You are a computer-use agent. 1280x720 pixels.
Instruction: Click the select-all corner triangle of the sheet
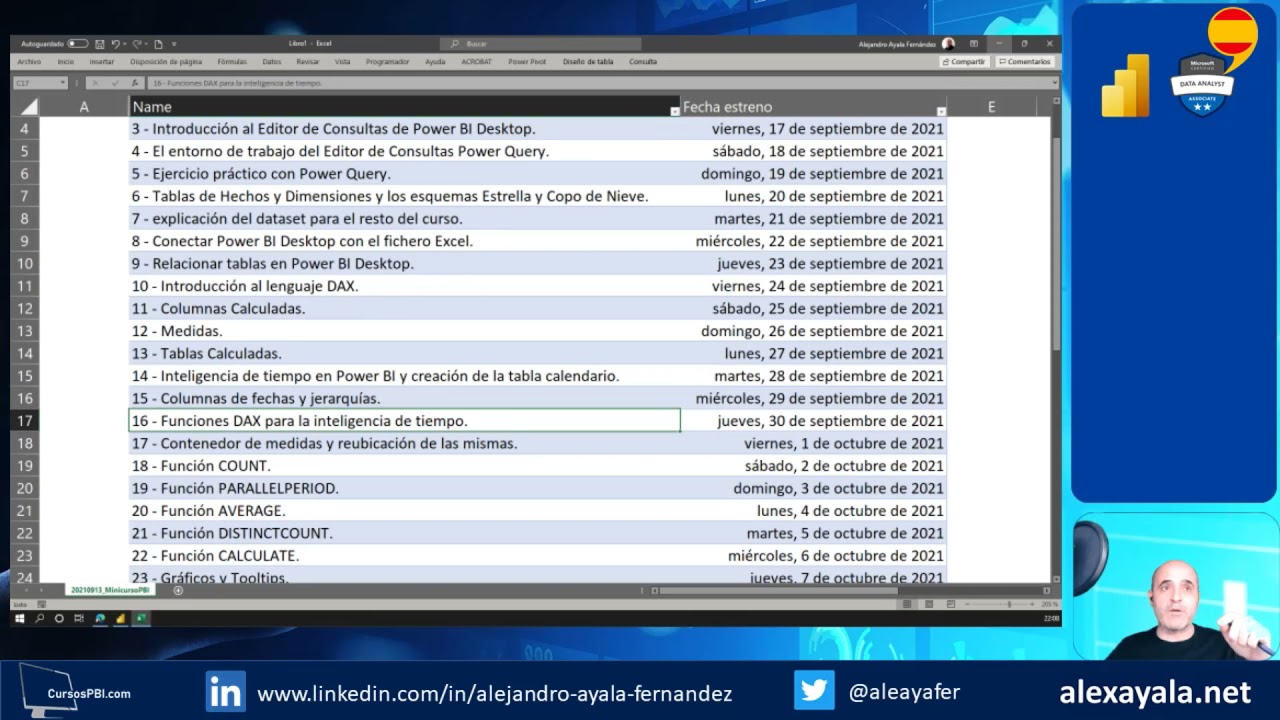pyautogui.click(x=28, y=106)
